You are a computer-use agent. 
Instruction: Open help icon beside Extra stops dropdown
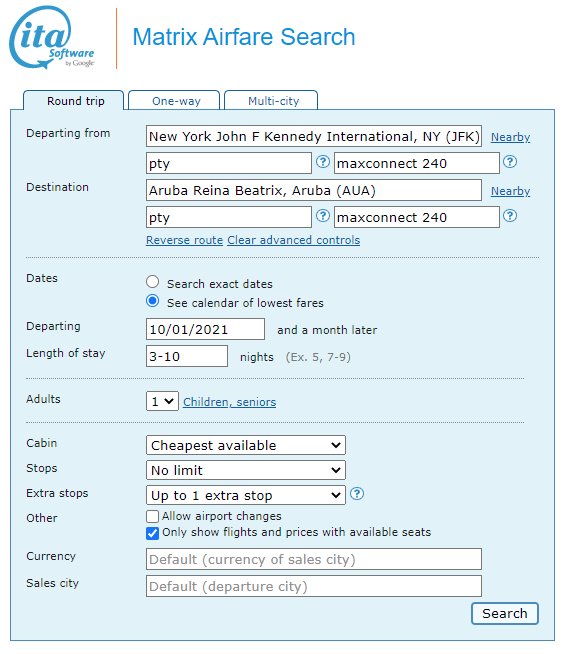[x=357, y=494]
